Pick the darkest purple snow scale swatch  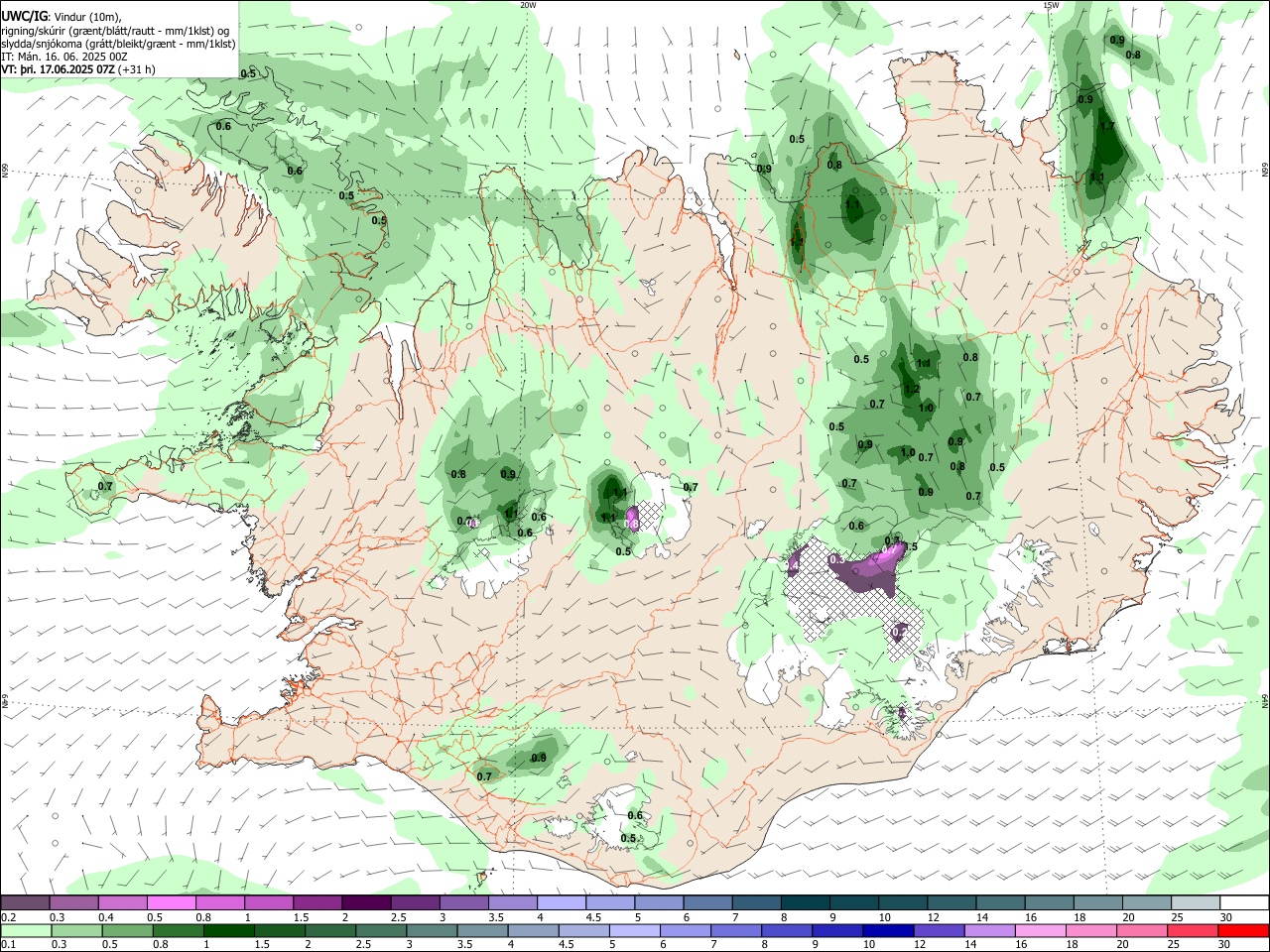pyautogui.click(x=365, y=903)
